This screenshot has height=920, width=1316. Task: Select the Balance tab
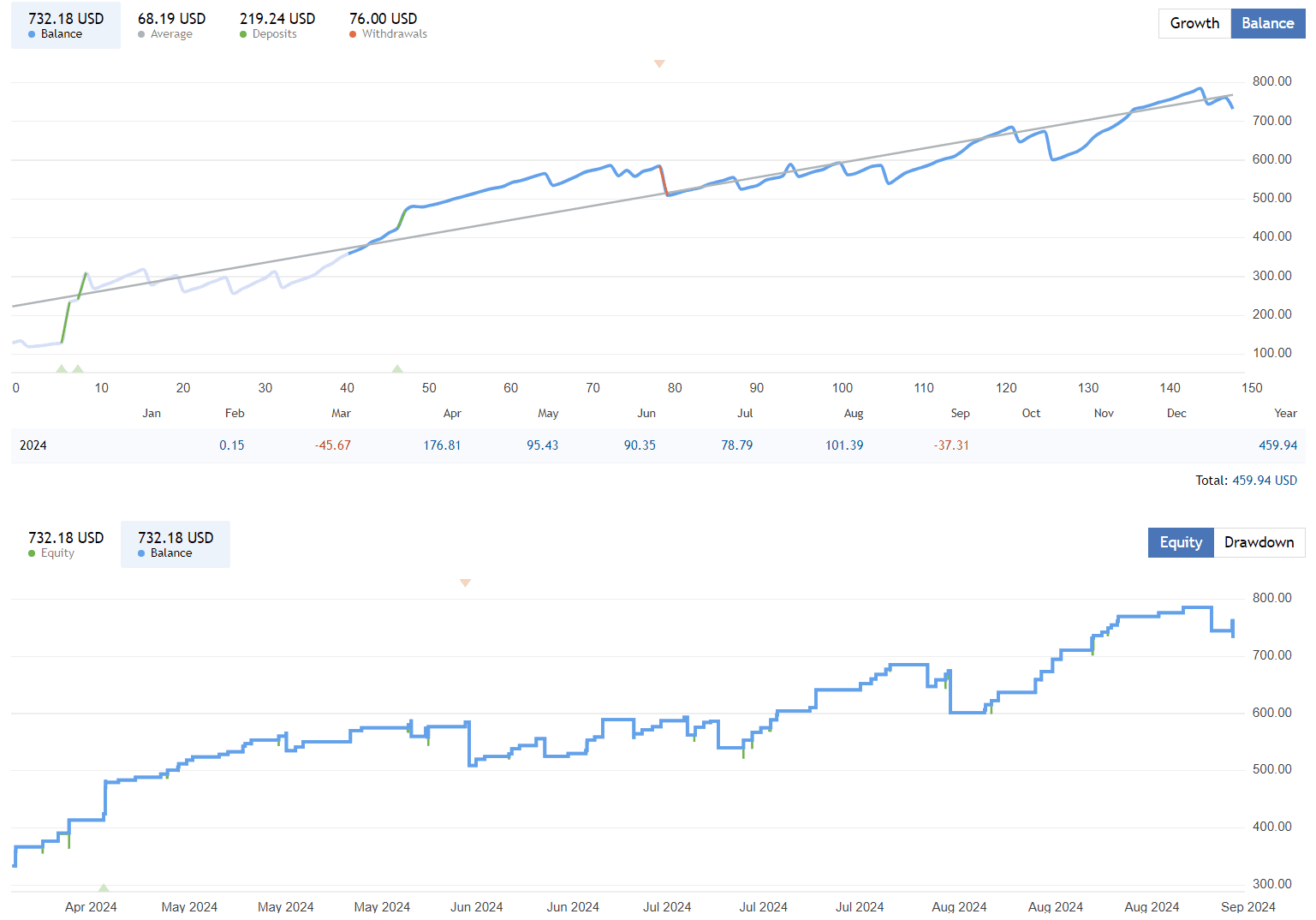pyautogui.click(x=1268, y=23)
